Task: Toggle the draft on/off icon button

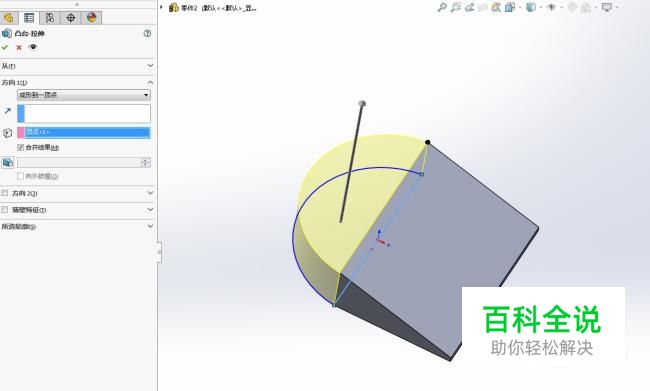Action: pos(7,163)
